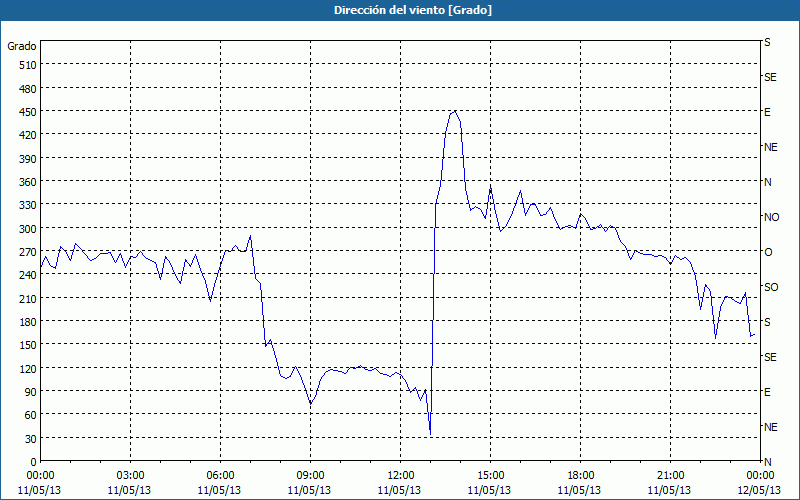Click the 210 degree axis label

[x=28, y=298]
